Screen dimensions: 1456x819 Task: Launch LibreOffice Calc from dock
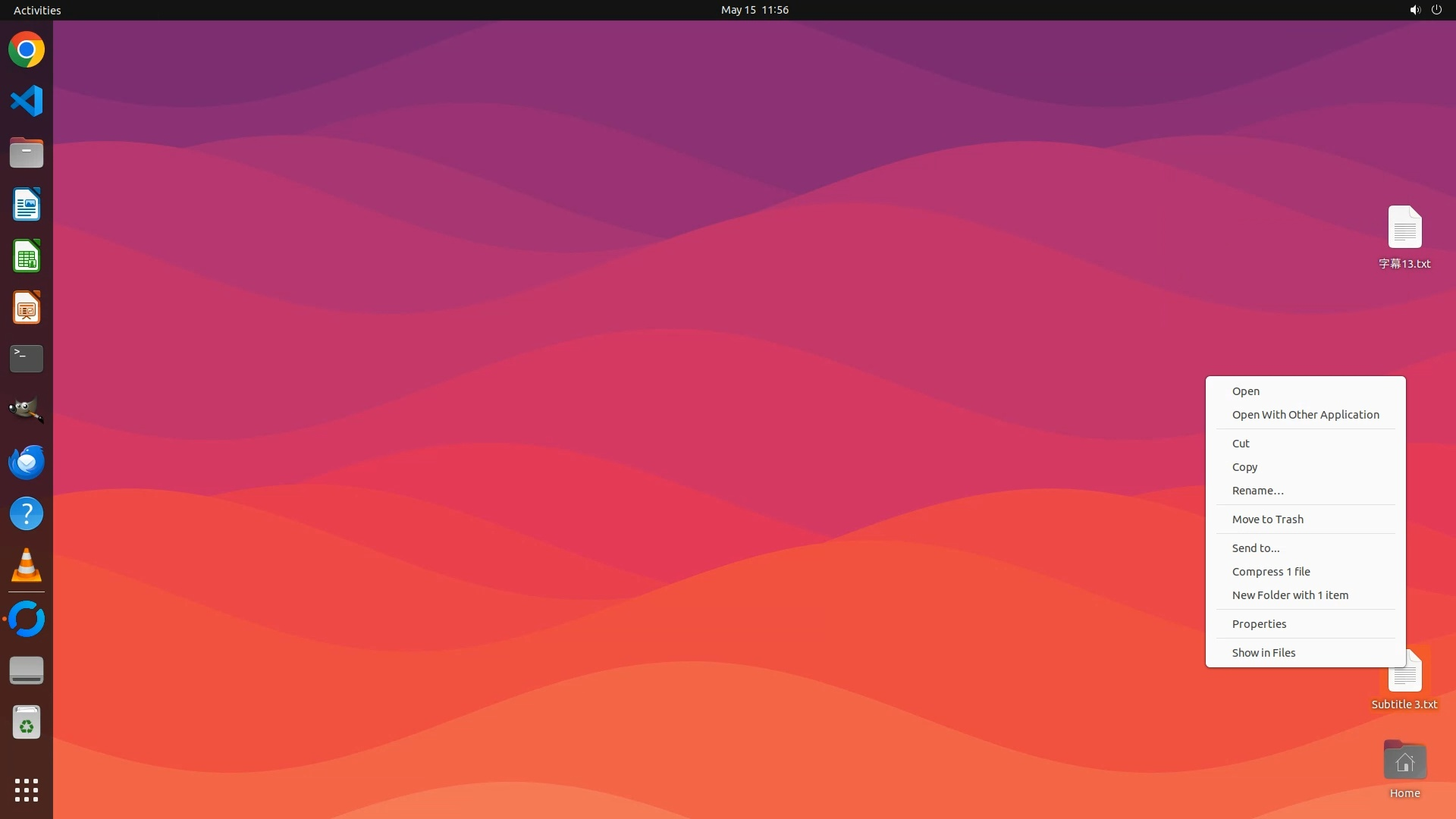pyautogui.click(x=27, y=256)
